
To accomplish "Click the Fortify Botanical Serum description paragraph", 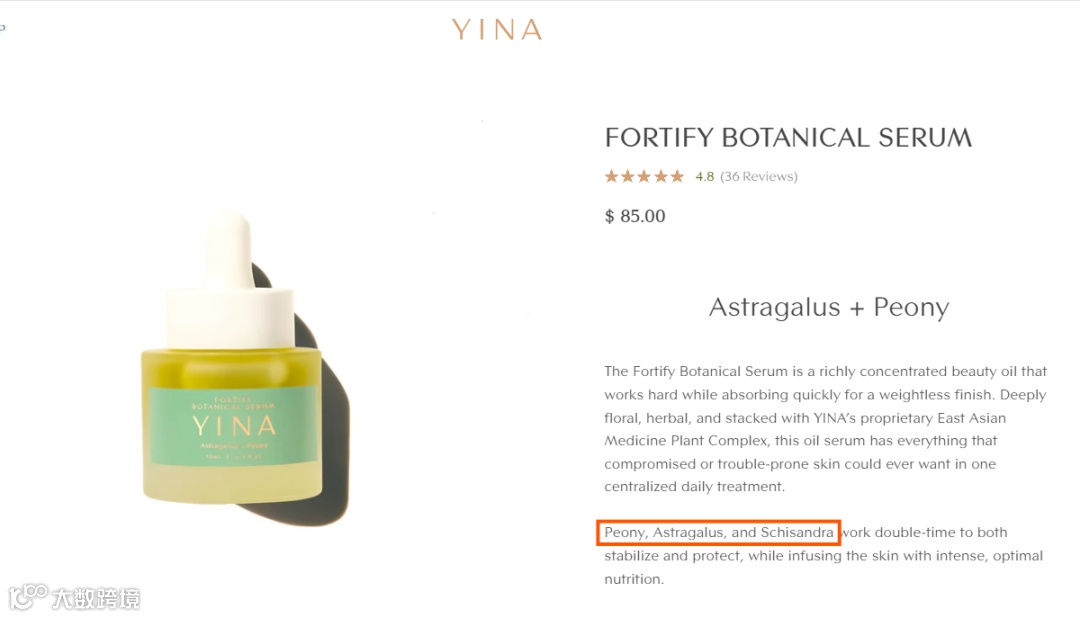I will 825,429.
